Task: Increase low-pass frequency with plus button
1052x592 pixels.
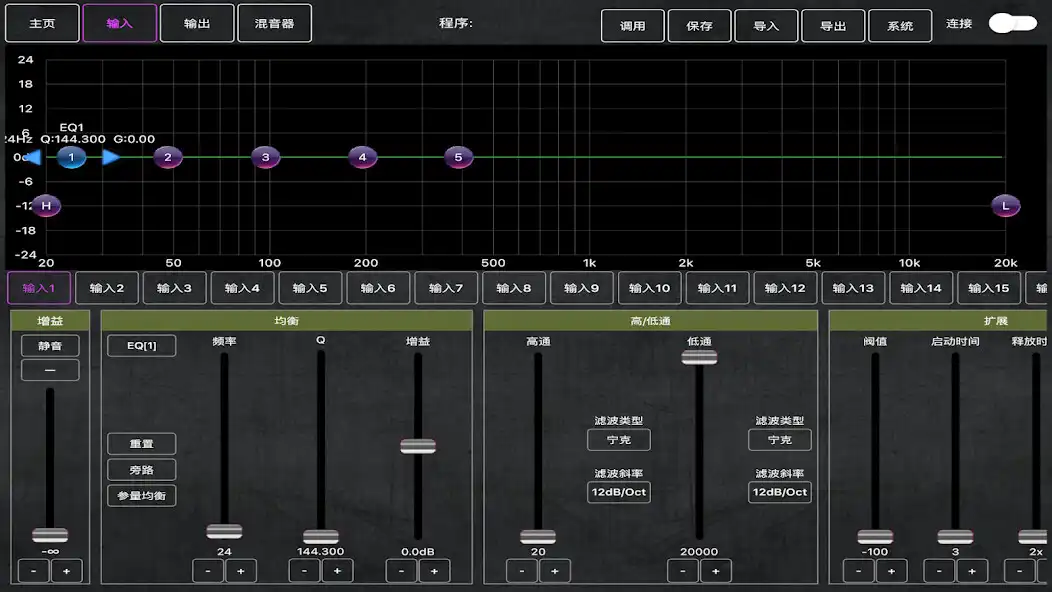Action: click(x=716, y=571)
